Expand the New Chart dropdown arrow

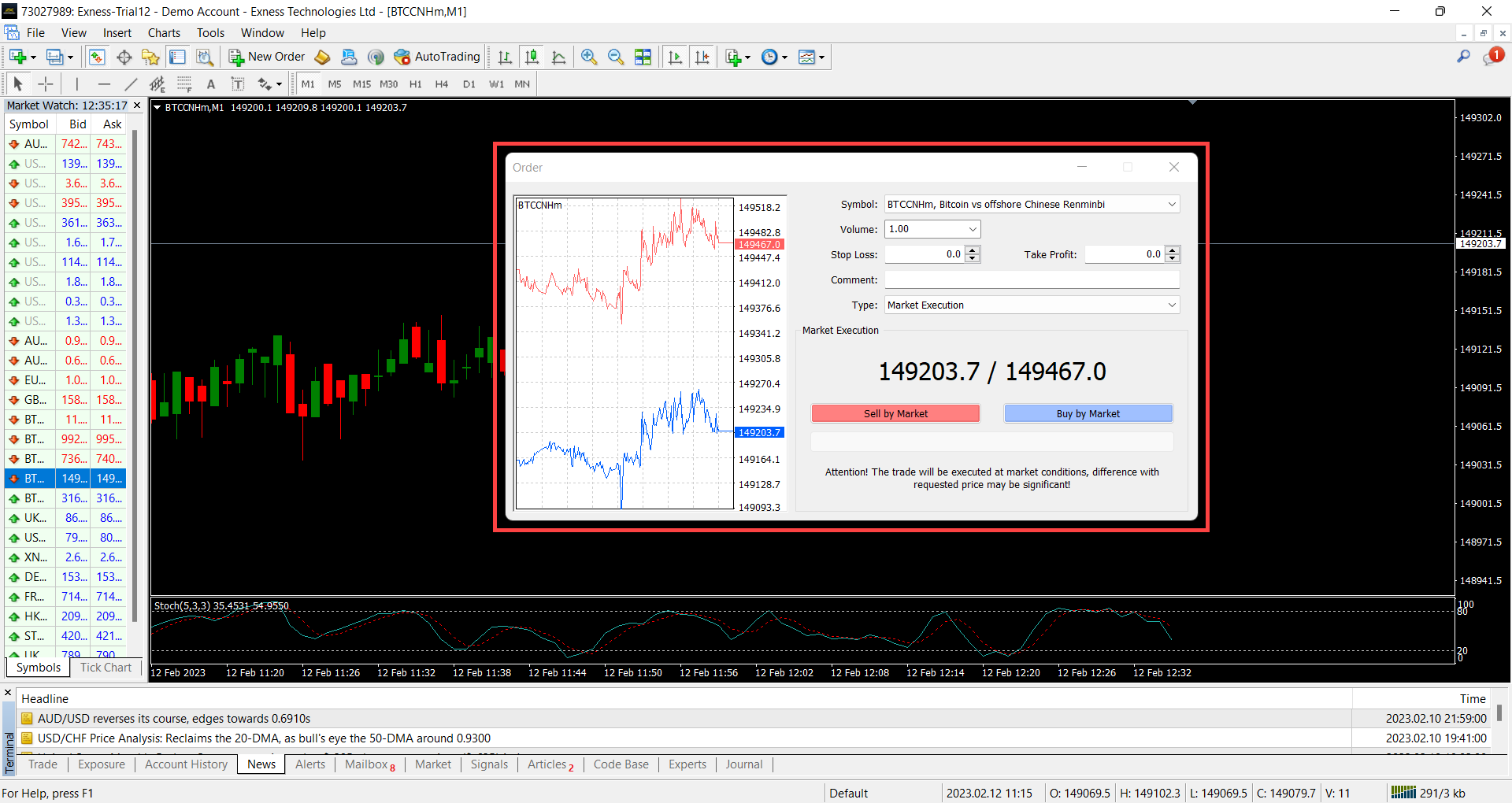tap(33, 57)
